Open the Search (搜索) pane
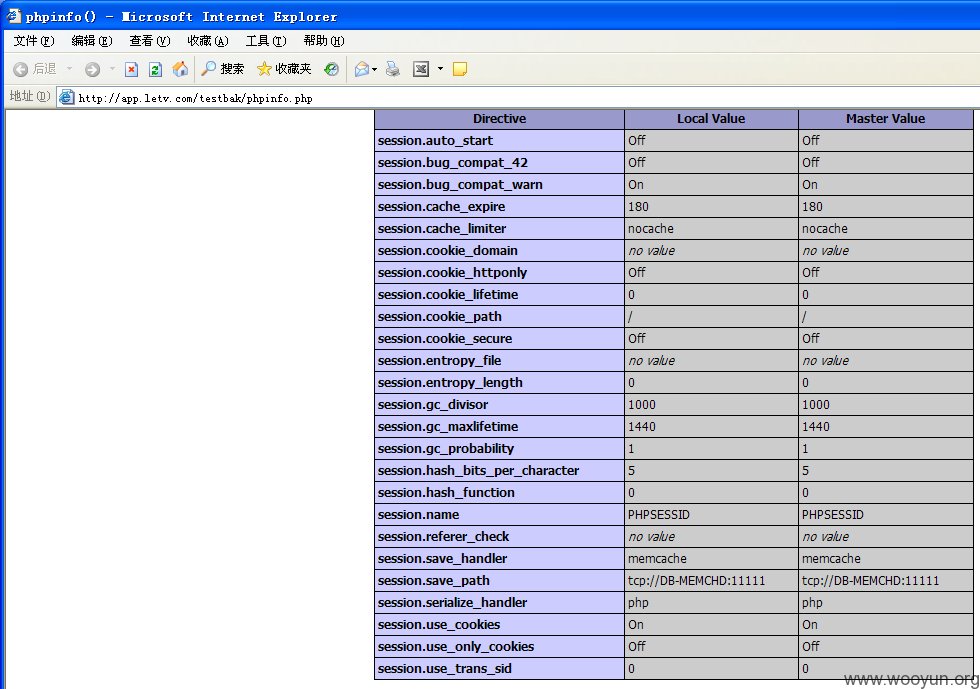Image resolution: width=980 pixels, height=689 pixels. coord(222,69)
